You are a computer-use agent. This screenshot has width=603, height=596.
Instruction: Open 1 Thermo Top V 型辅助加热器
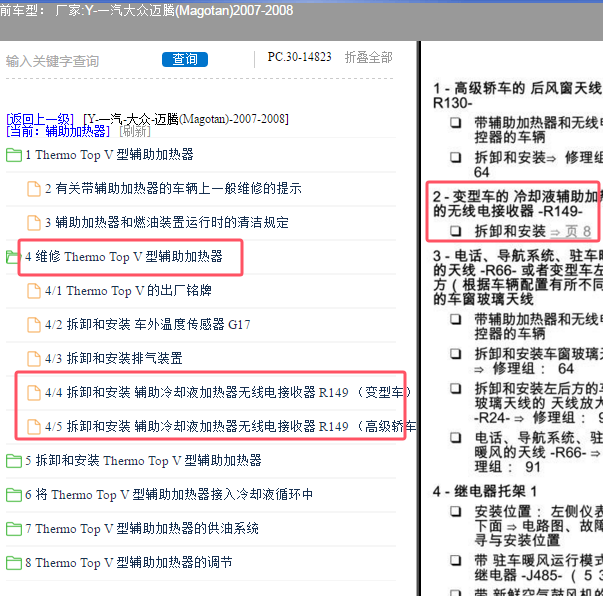109,155
